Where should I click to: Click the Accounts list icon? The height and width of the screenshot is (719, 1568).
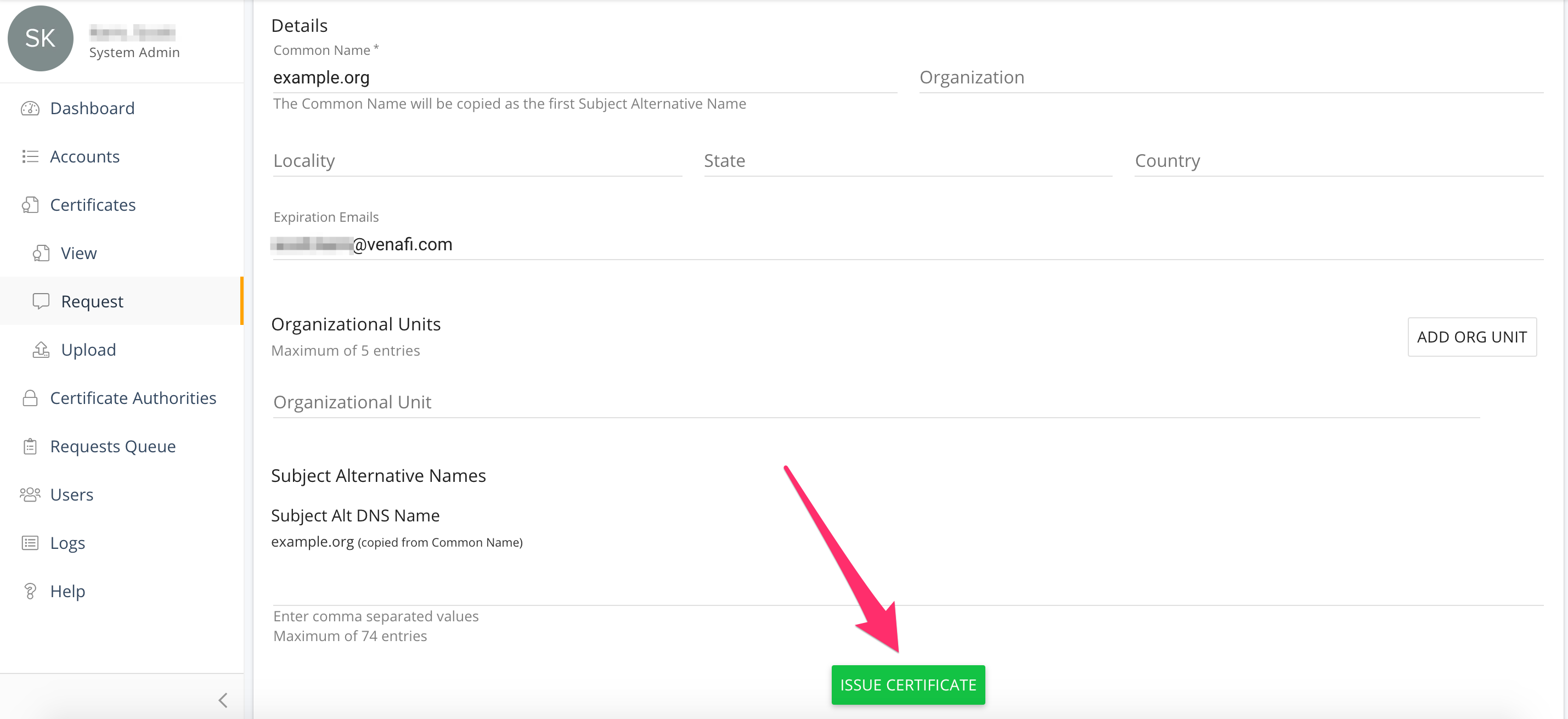(30, 156)
